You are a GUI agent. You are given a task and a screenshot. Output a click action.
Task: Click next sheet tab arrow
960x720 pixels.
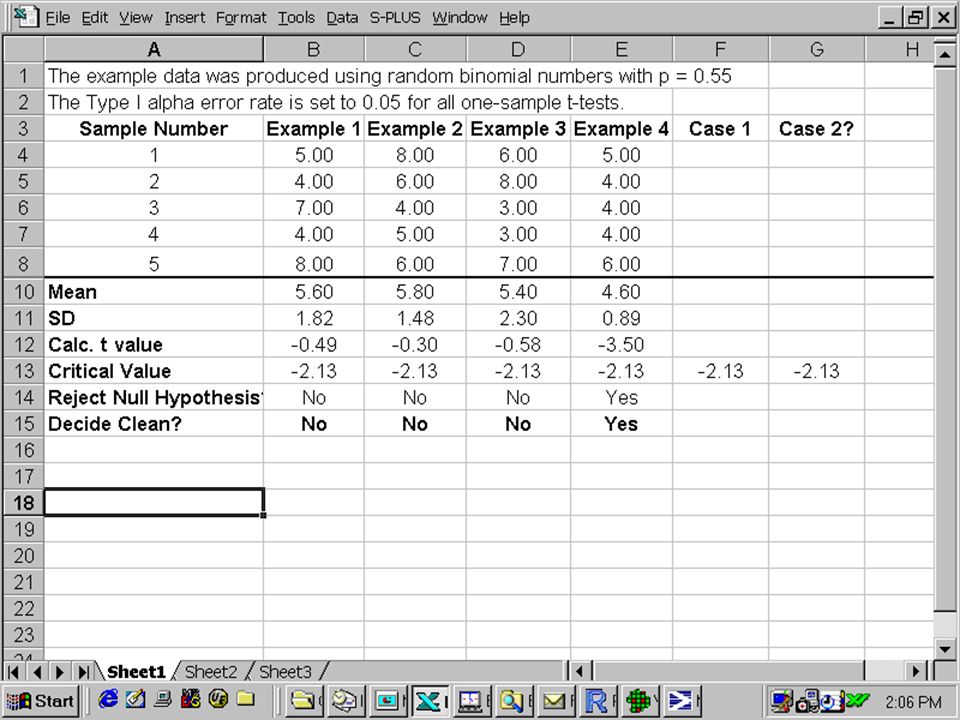pos(59,672)
